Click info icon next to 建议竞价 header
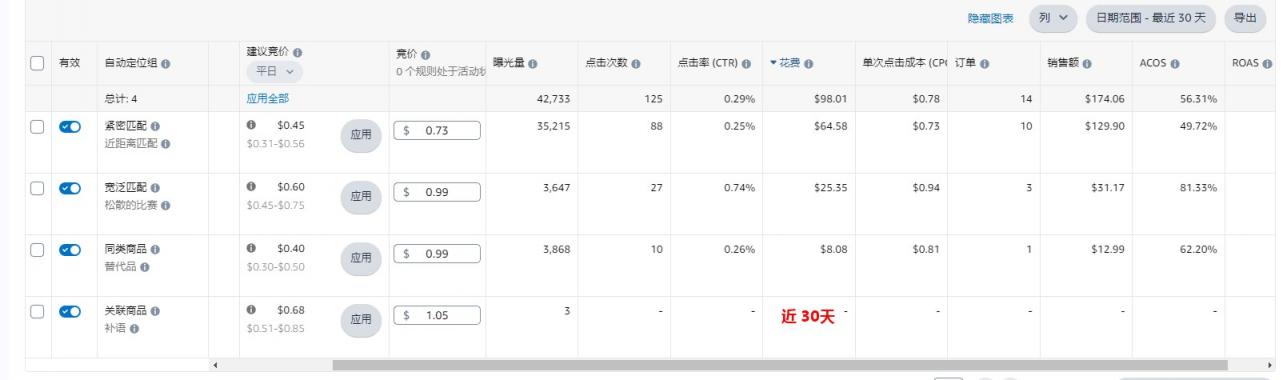Viewport: 1287px width, 380px height. [x=298, y=52]
